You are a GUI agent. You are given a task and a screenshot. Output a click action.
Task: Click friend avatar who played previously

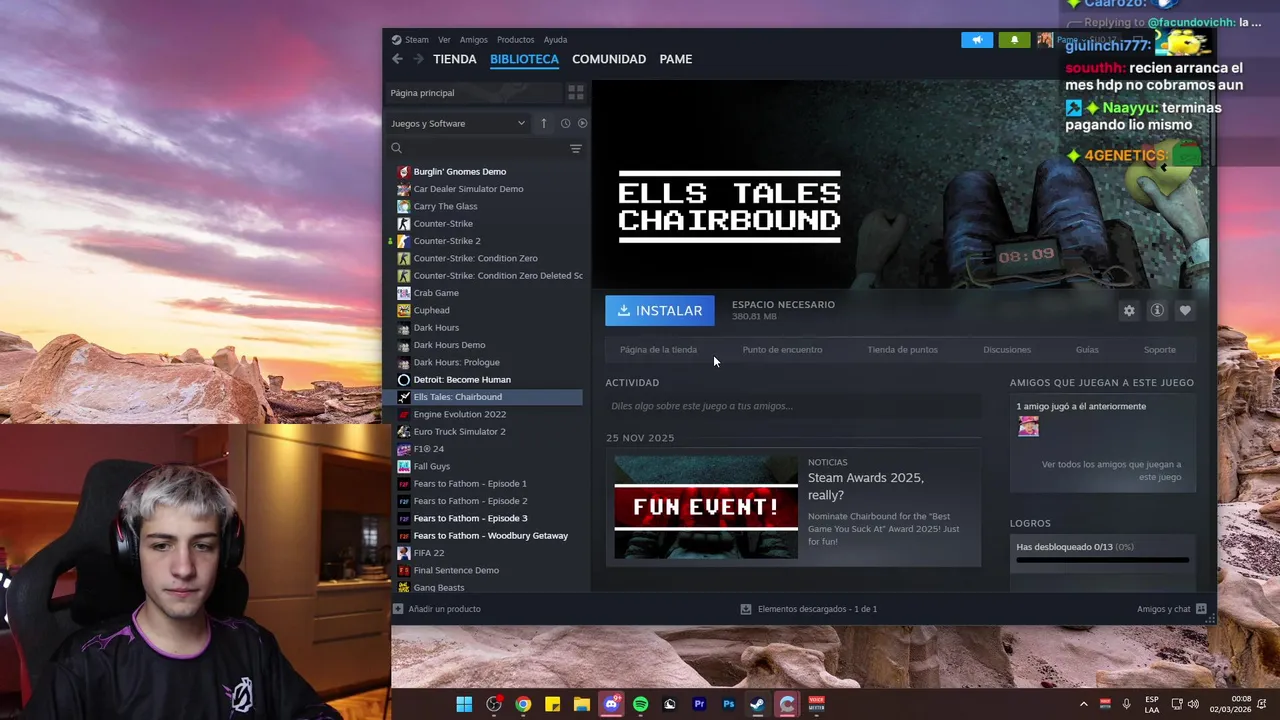(1028, 427)
